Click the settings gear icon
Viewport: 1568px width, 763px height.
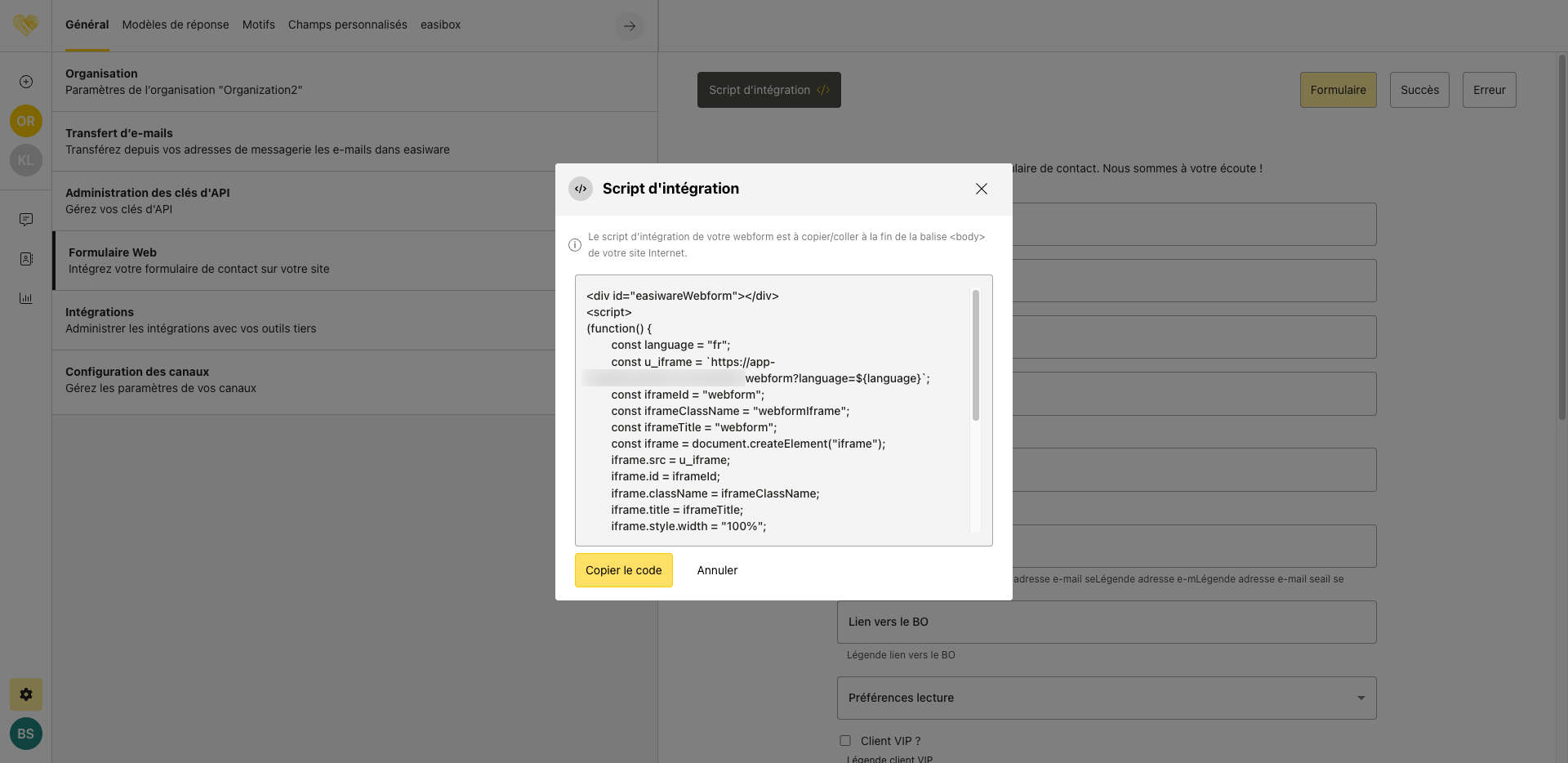(26, 694)
